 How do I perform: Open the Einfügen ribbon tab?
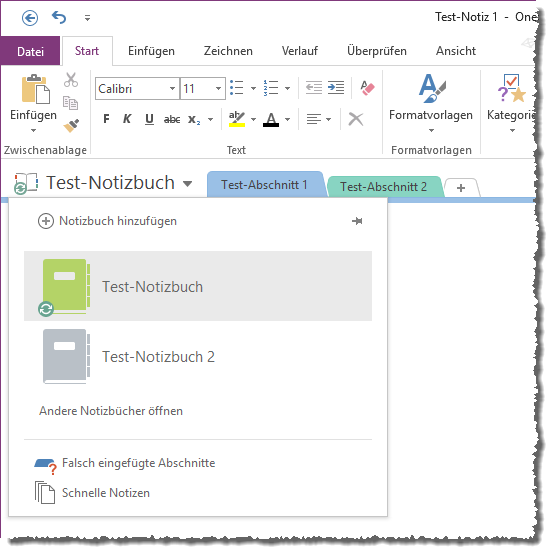(x=151, y=51)
